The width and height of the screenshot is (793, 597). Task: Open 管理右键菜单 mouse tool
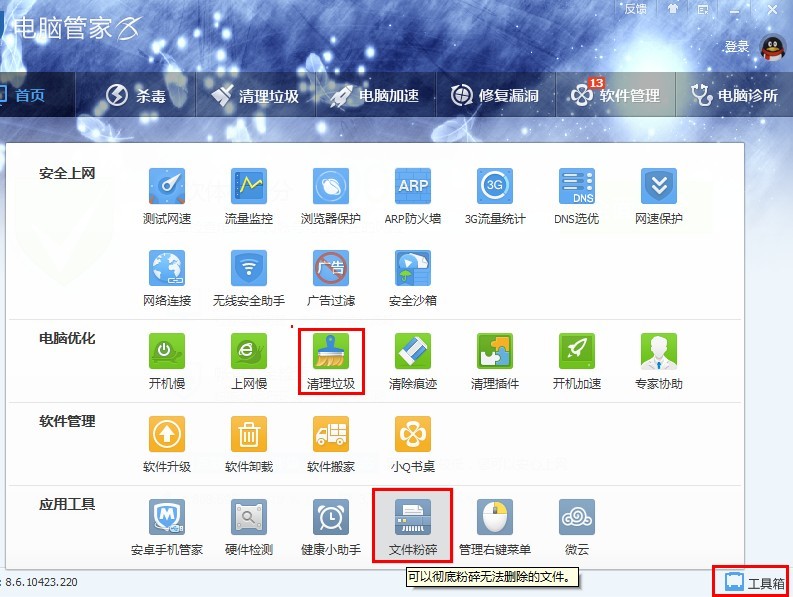click(495, 527)
